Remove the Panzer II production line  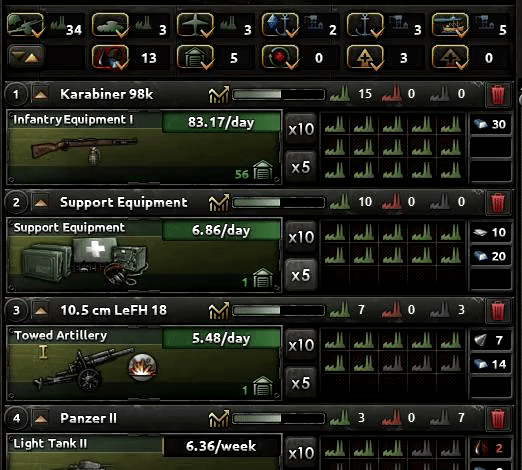tap(498, 419)
